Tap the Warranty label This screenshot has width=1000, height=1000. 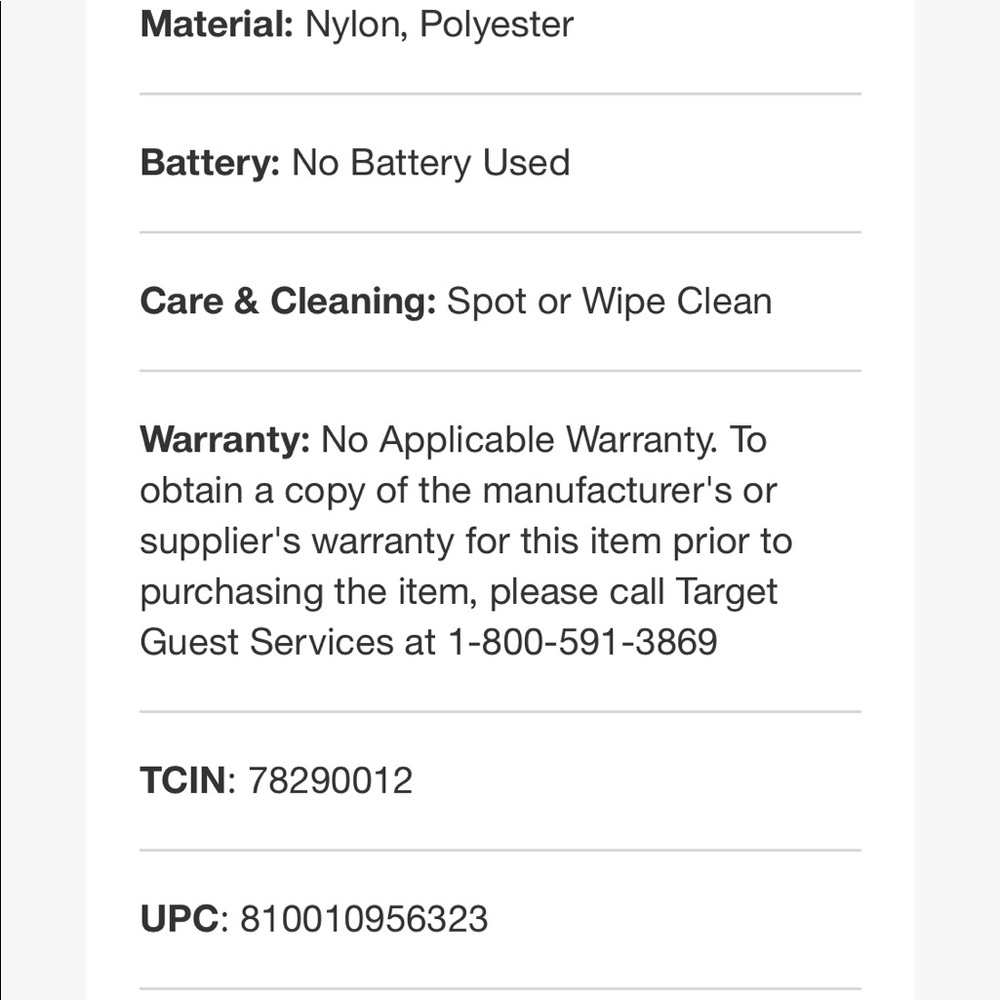(225, 440)
